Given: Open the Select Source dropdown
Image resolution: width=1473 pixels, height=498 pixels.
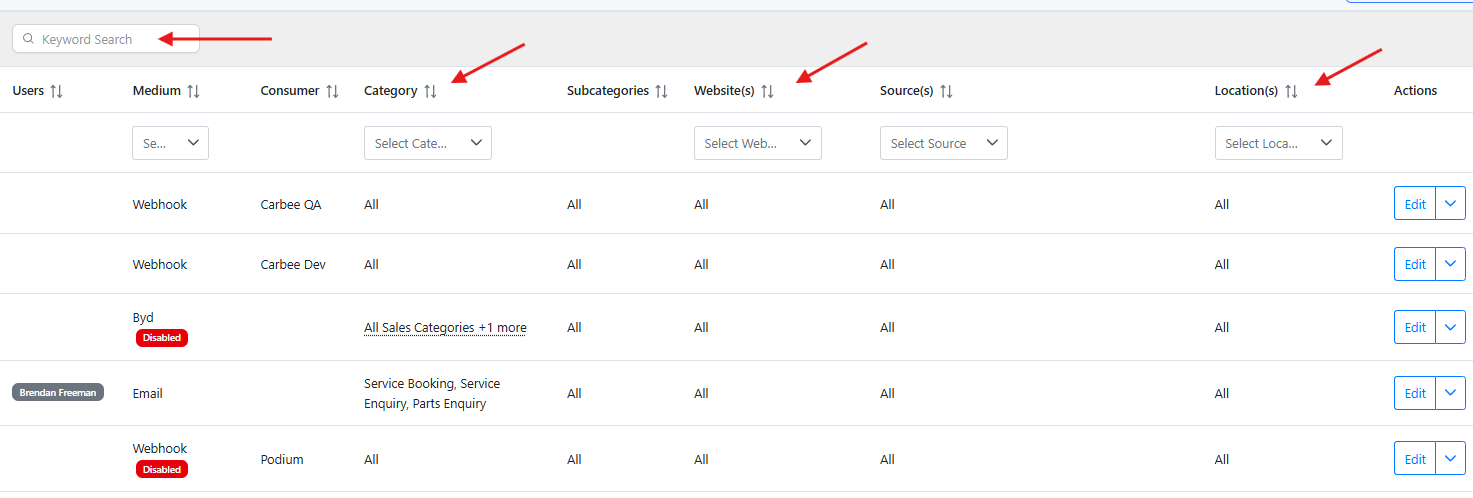Looking at the screenshot, I should pos(943,143).
